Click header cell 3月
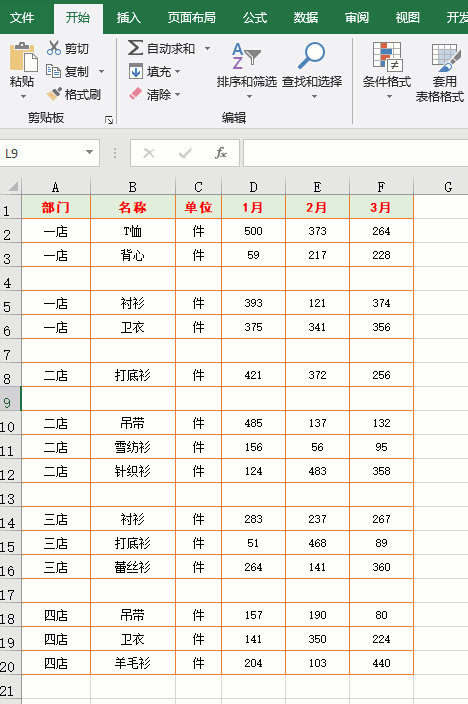The width and height of the screenshot is (468, 704). click(381, 207)
